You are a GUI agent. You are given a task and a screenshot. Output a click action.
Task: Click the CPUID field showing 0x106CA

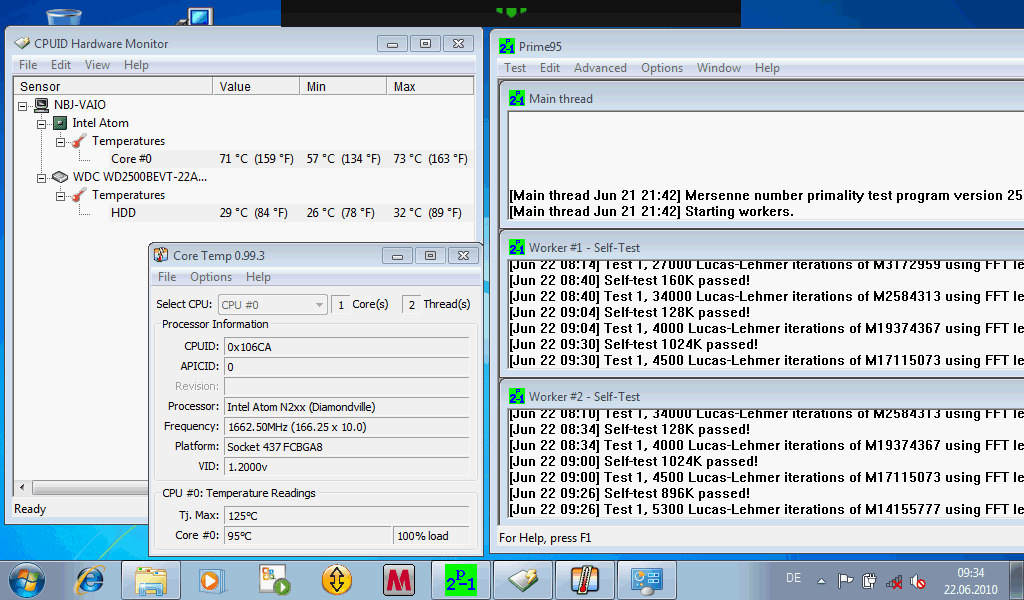(x=347, y=347)
